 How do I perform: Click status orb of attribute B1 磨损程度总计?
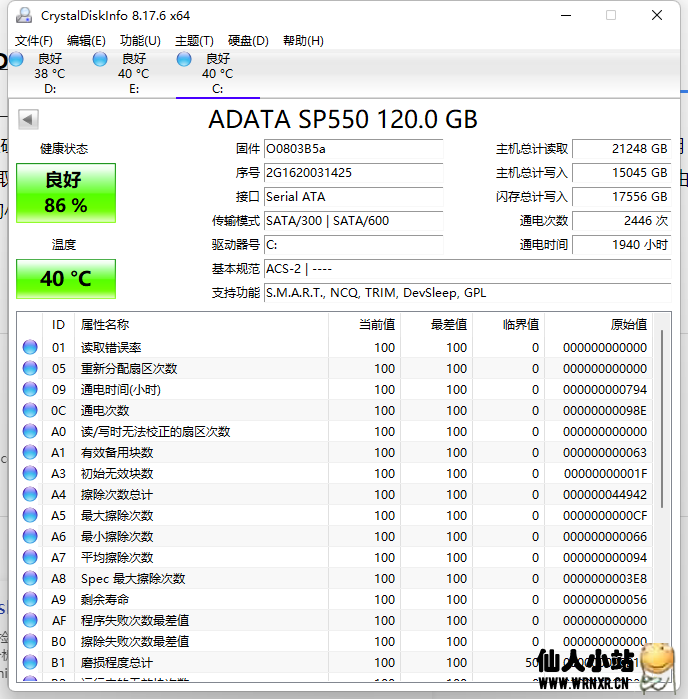click(30, 662)
